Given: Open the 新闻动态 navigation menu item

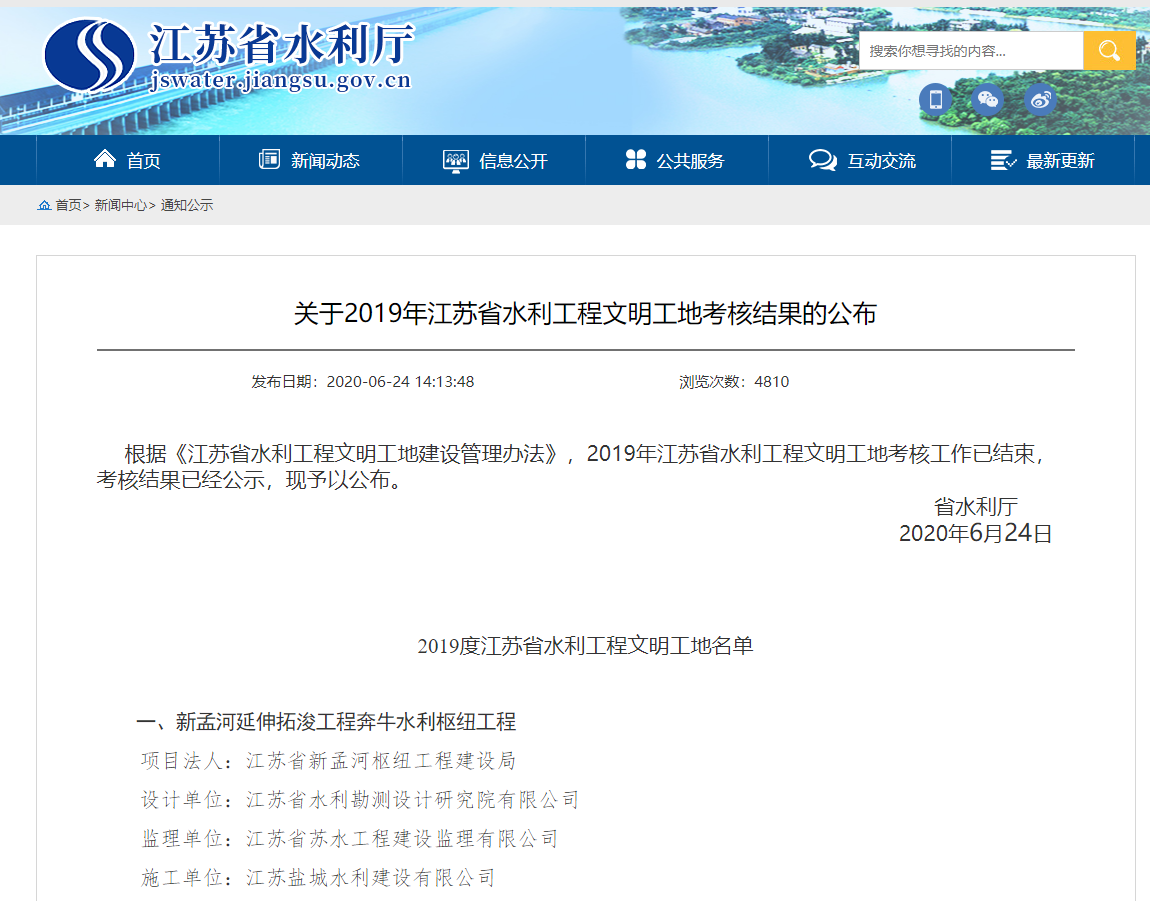Looking at the screenshot, I should 311,160.
